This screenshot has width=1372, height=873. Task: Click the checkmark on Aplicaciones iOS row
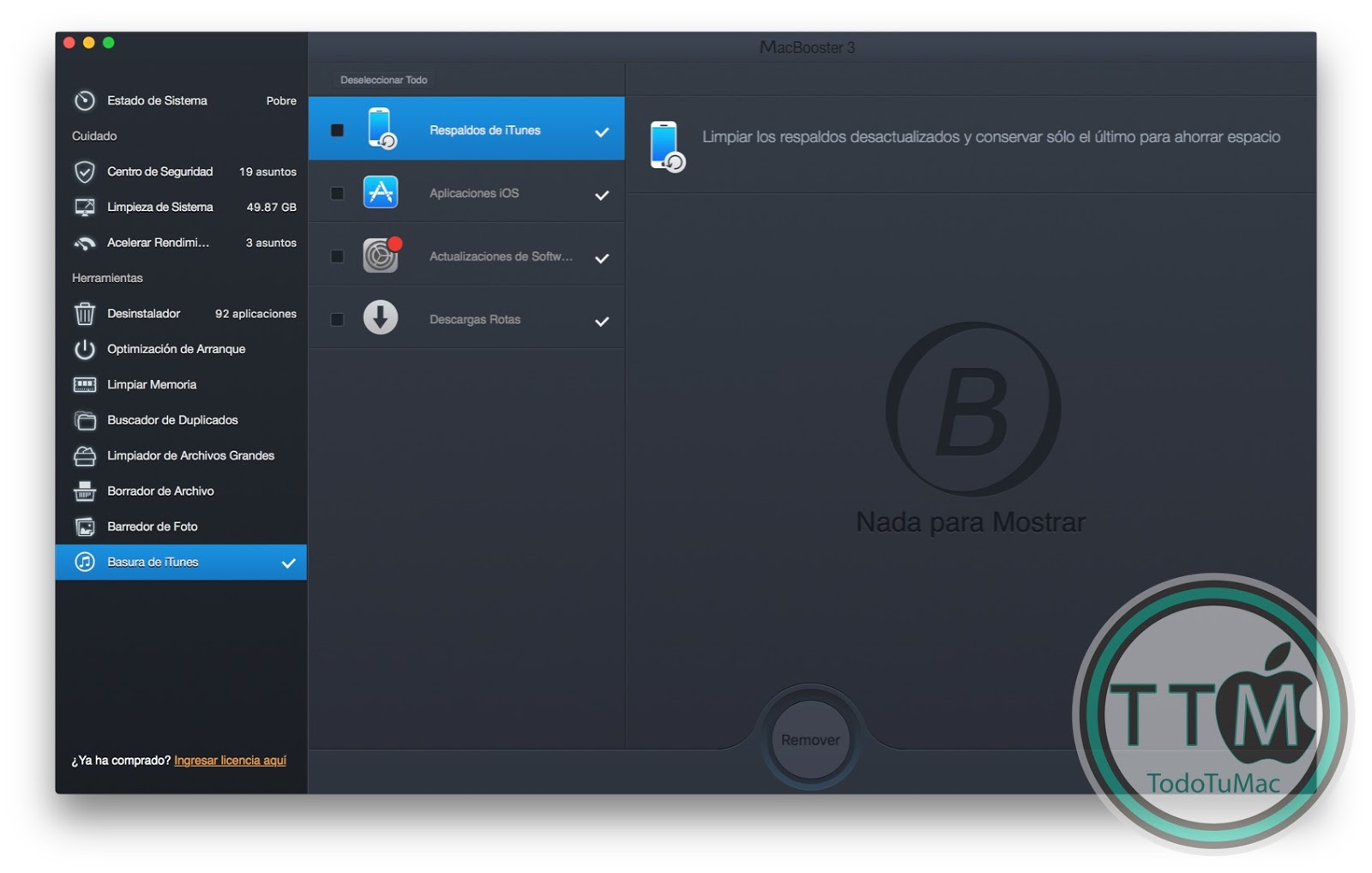point(602,195)
